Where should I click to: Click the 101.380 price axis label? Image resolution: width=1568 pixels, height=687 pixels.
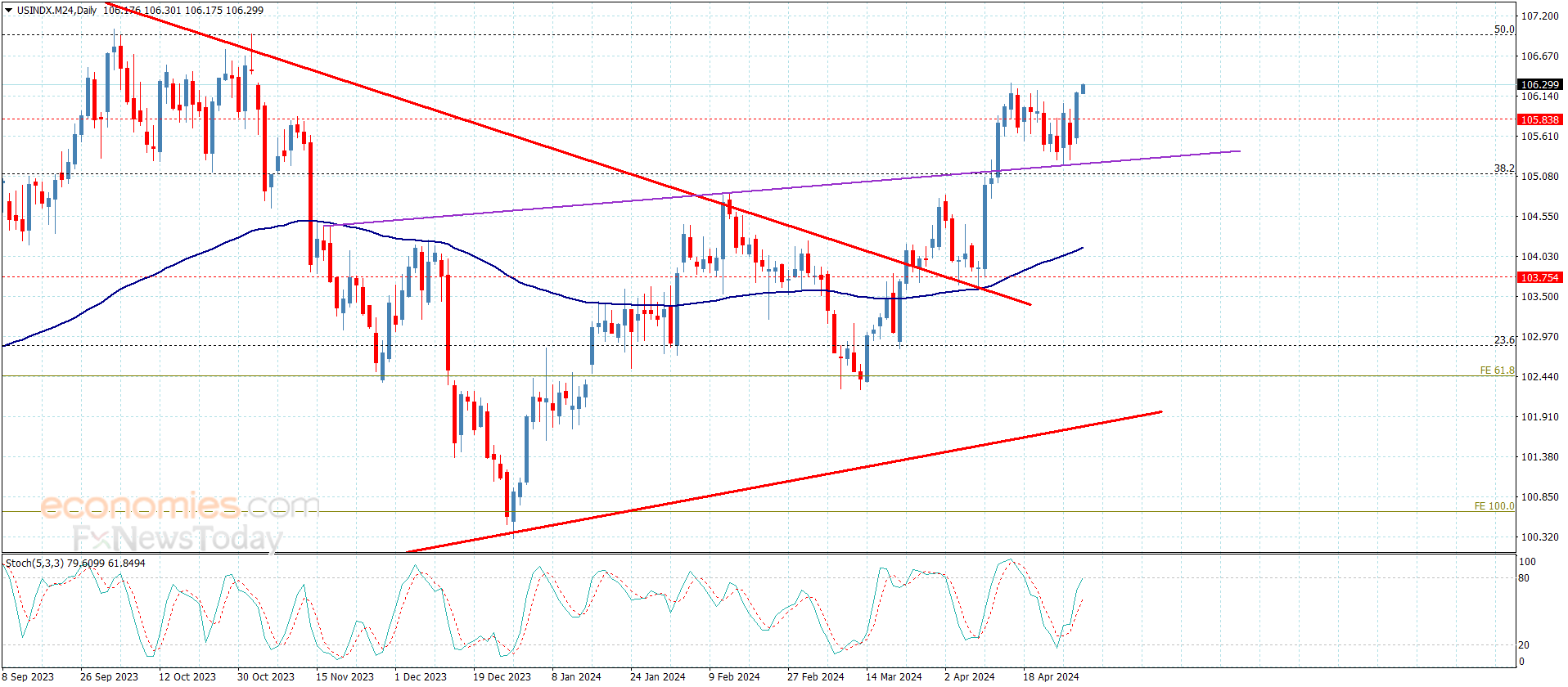click(1539, 456)
